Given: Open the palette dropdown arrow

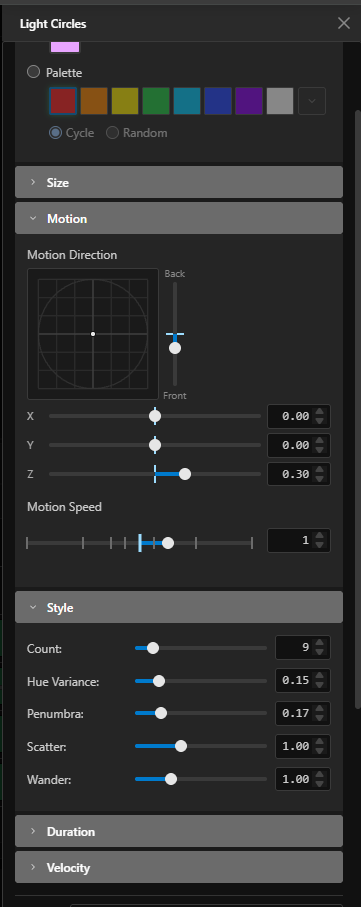Looking at the screenshot, I should pos(312,101).
